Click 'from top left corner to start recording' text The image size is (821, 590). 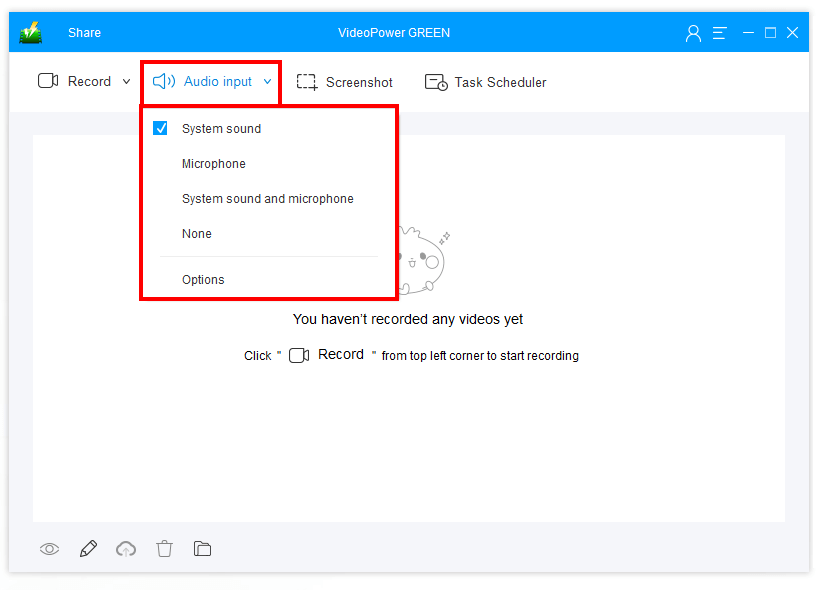(480, 356)
